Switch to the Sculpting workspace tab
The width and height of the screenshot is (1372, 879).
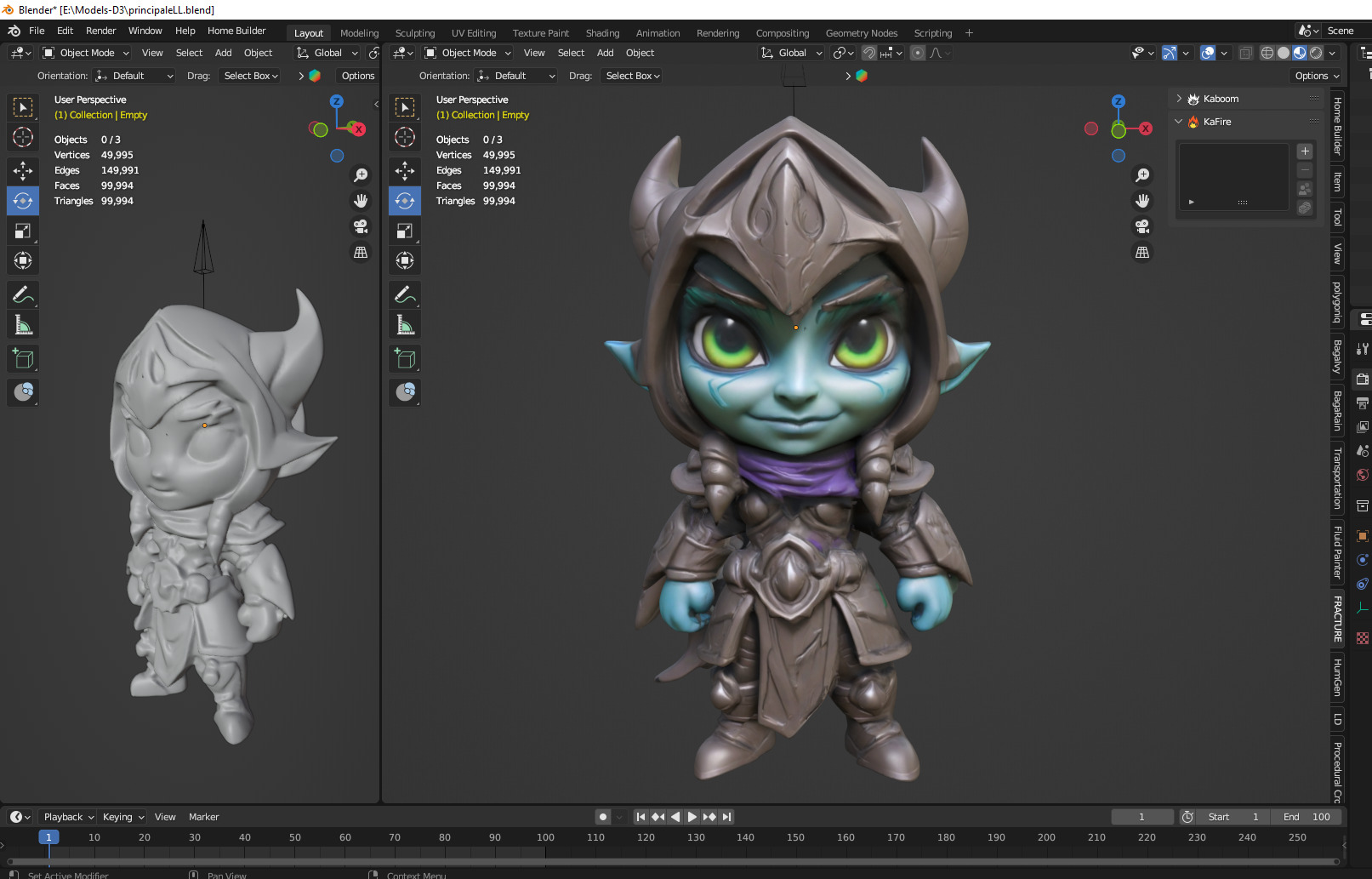415,33
